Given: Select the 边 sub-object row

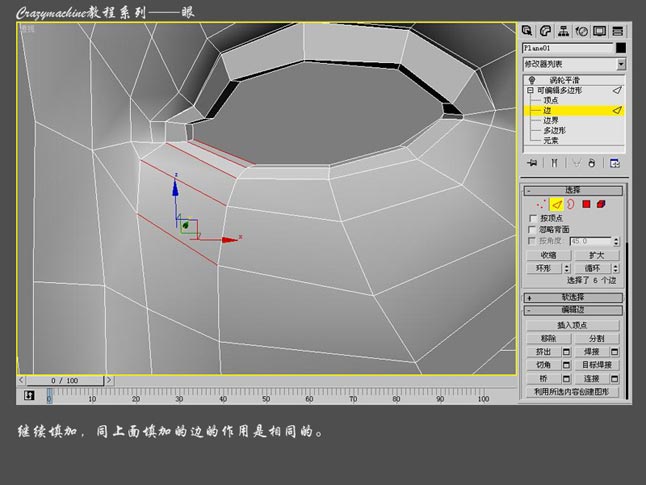Looking at the screenshot, I should pos(574,110).
